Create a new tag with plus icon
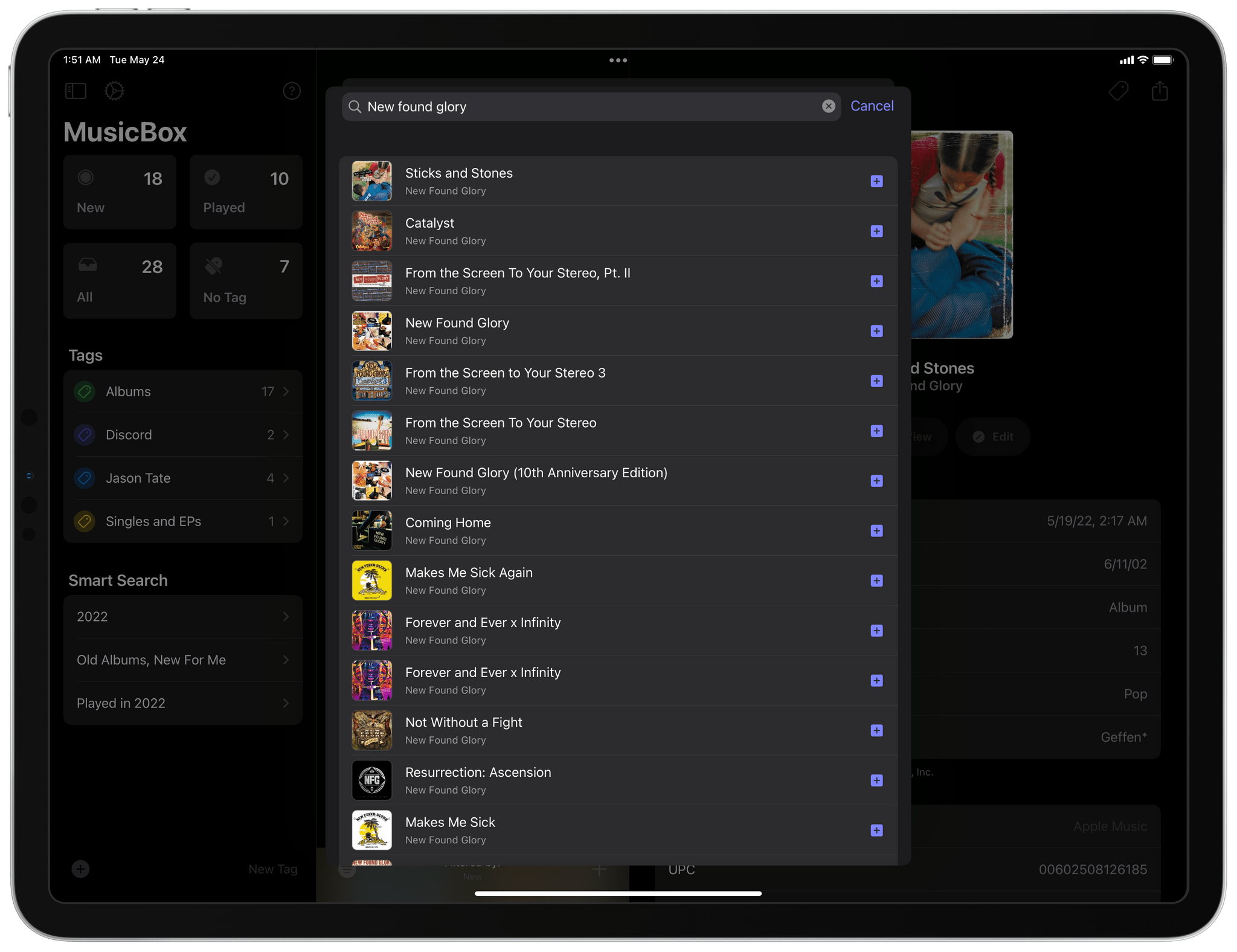The width and height of the screenshot is (1237, 952). tap(80, 869)
